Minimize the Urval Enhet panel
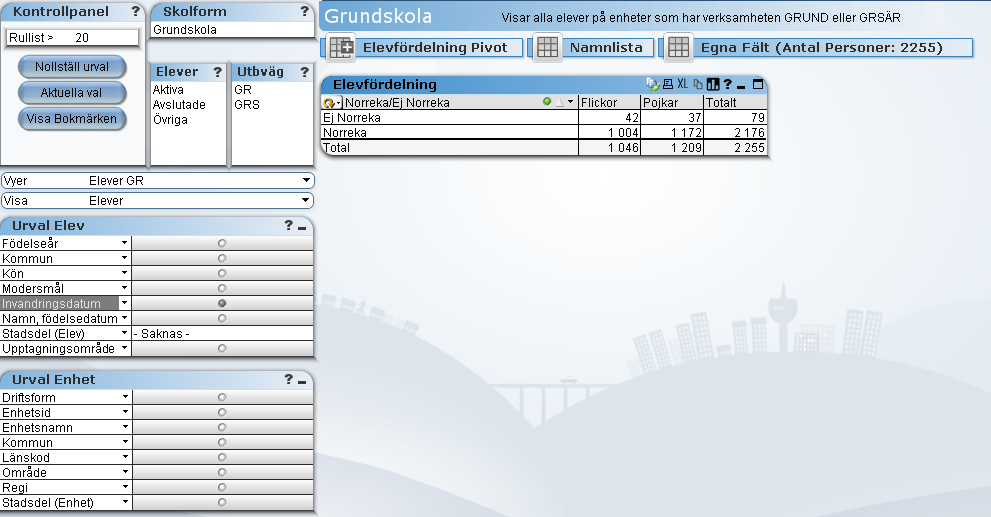991x517 pixels. [302, 381]
